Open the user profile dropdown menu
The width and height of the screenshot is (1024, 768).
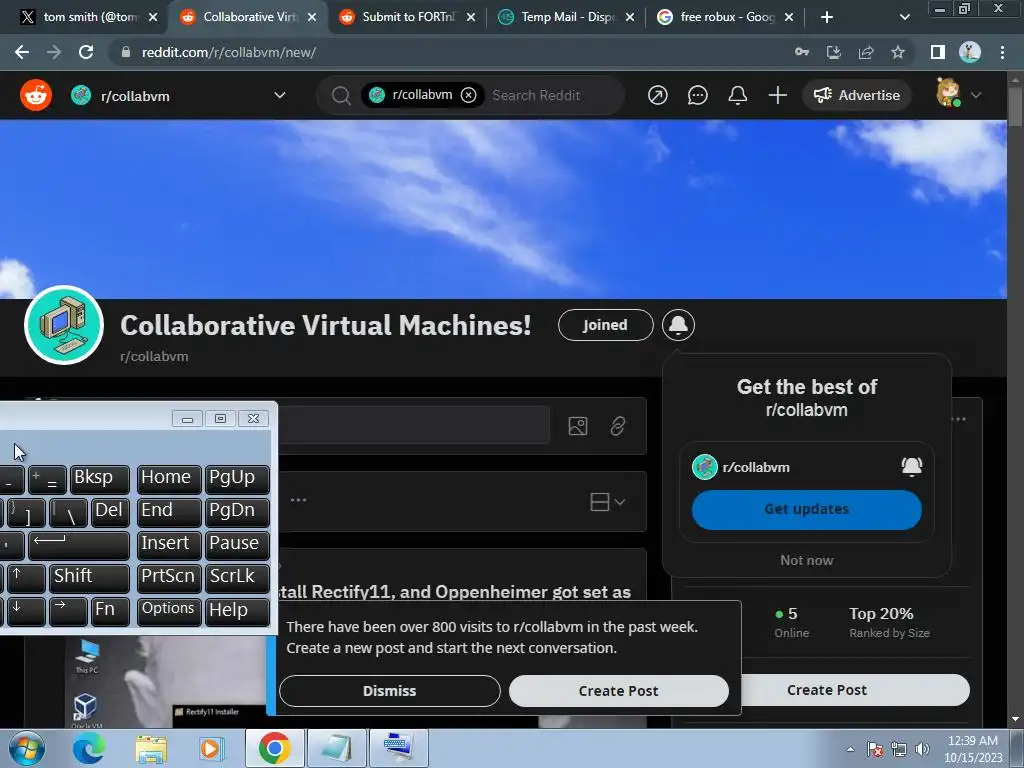pyautogui.click(x=959, y=93)
